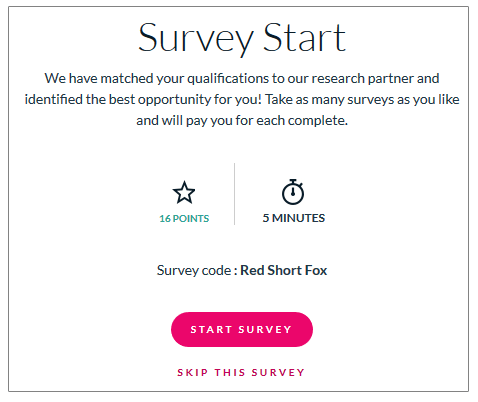Click the word "qualifications" in the description
This screenshot has height=402, width=478.
(228, 79)
